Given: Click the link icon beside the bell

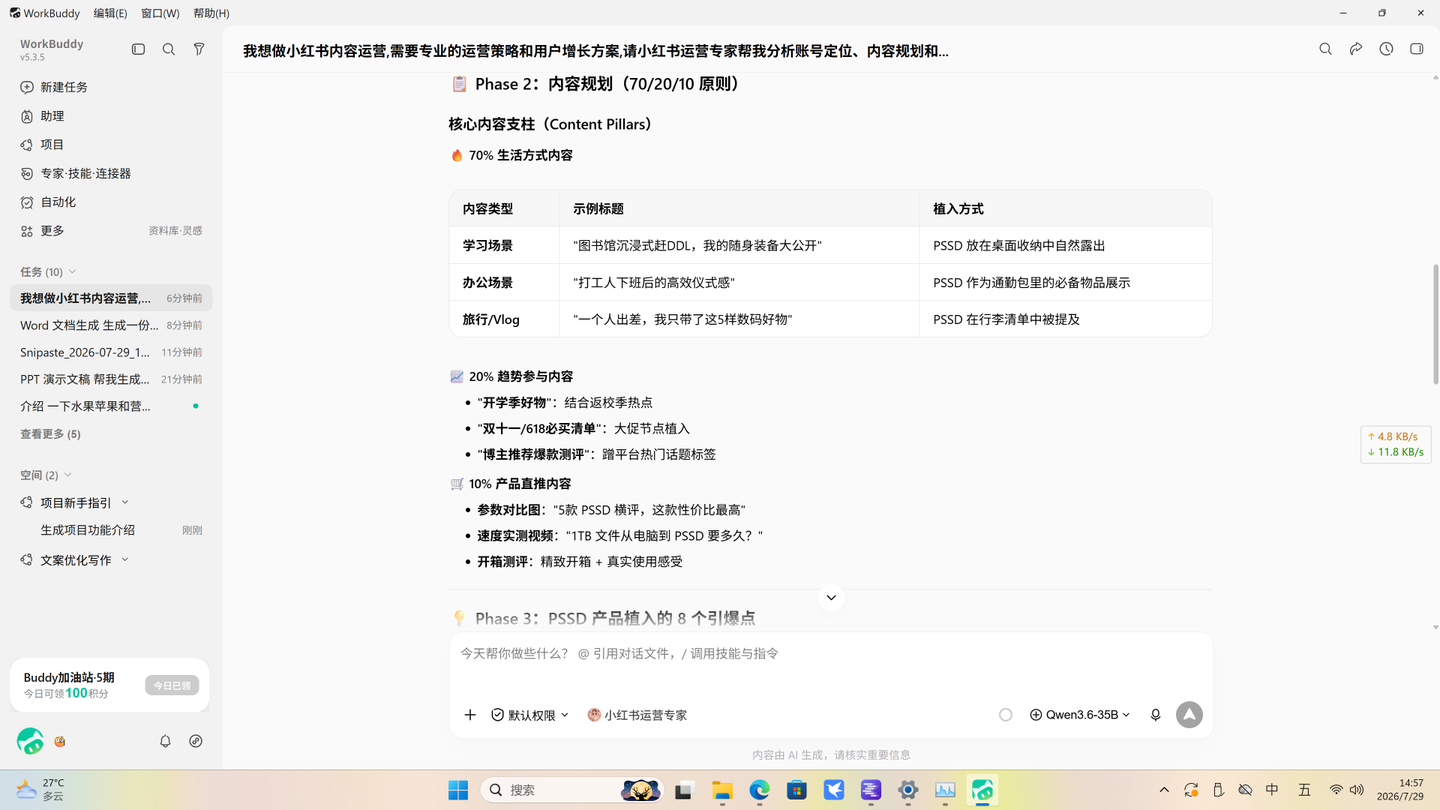Looking at the screenshot, I should click(x=196, y=741).
